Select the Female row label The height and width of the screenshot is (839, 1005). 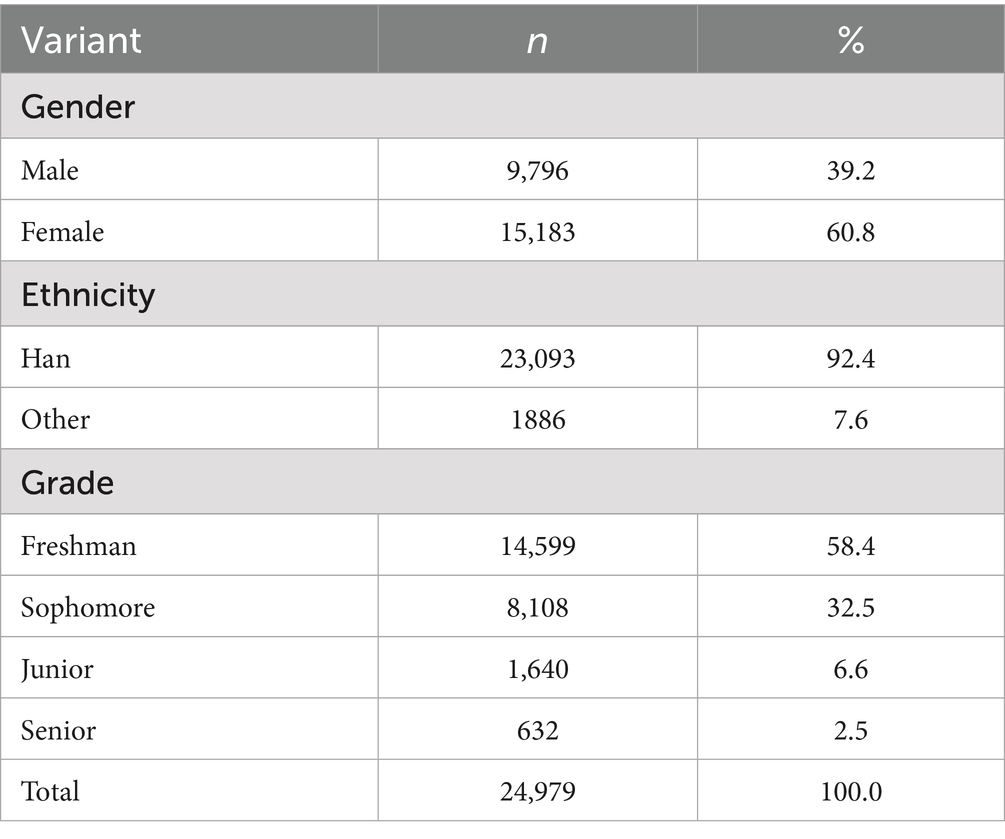point(62,232)
